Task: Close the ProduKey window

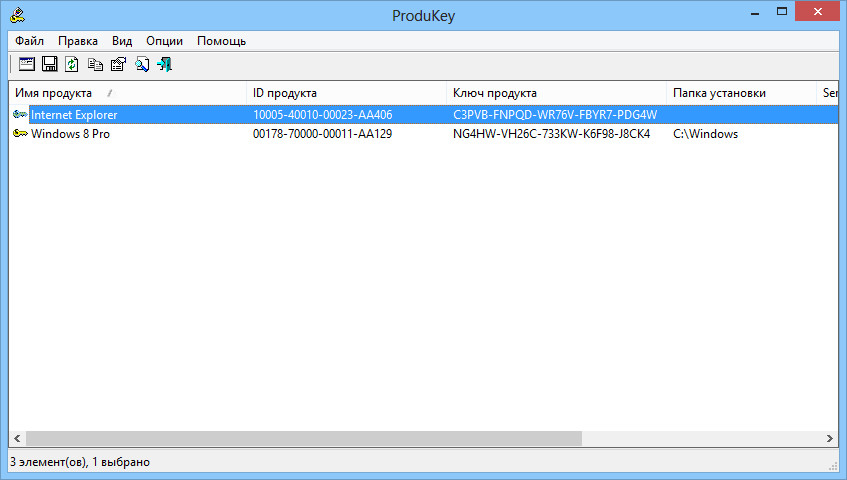Action: coord(818,12)
